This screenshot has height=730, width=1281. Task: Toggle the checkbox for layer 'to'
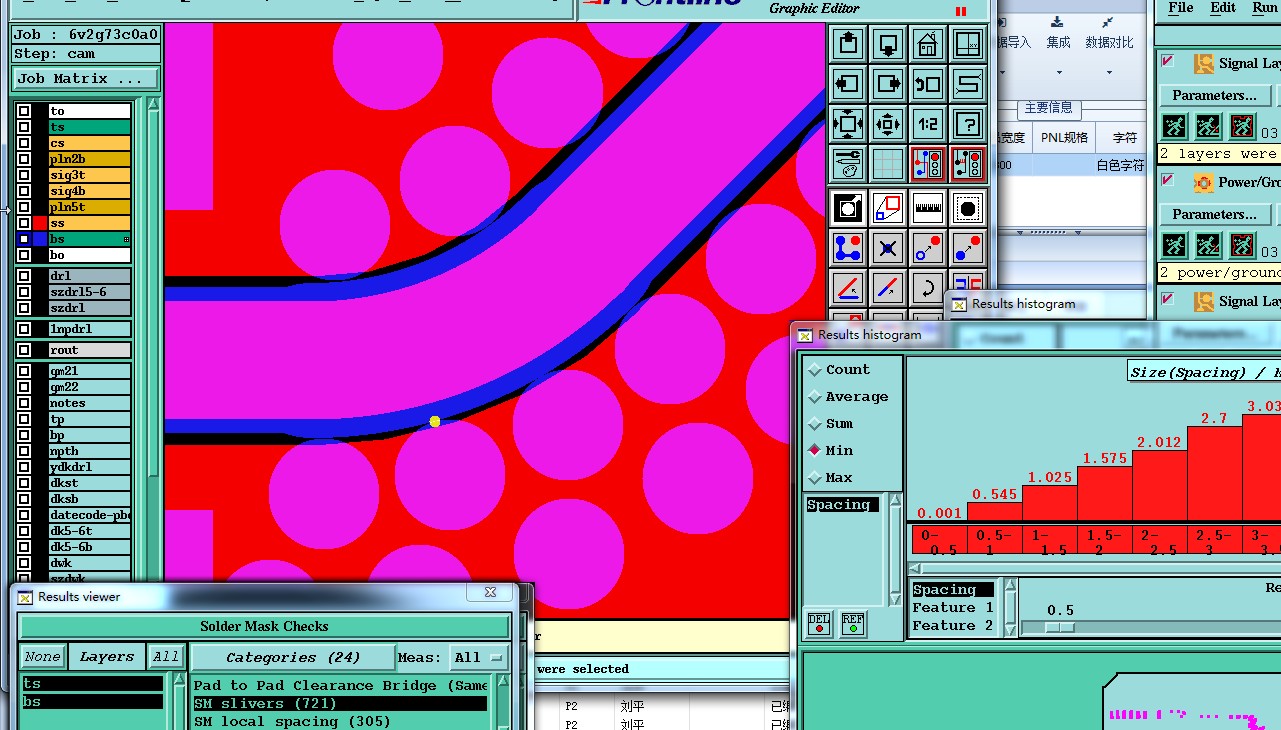pos(24,111)
